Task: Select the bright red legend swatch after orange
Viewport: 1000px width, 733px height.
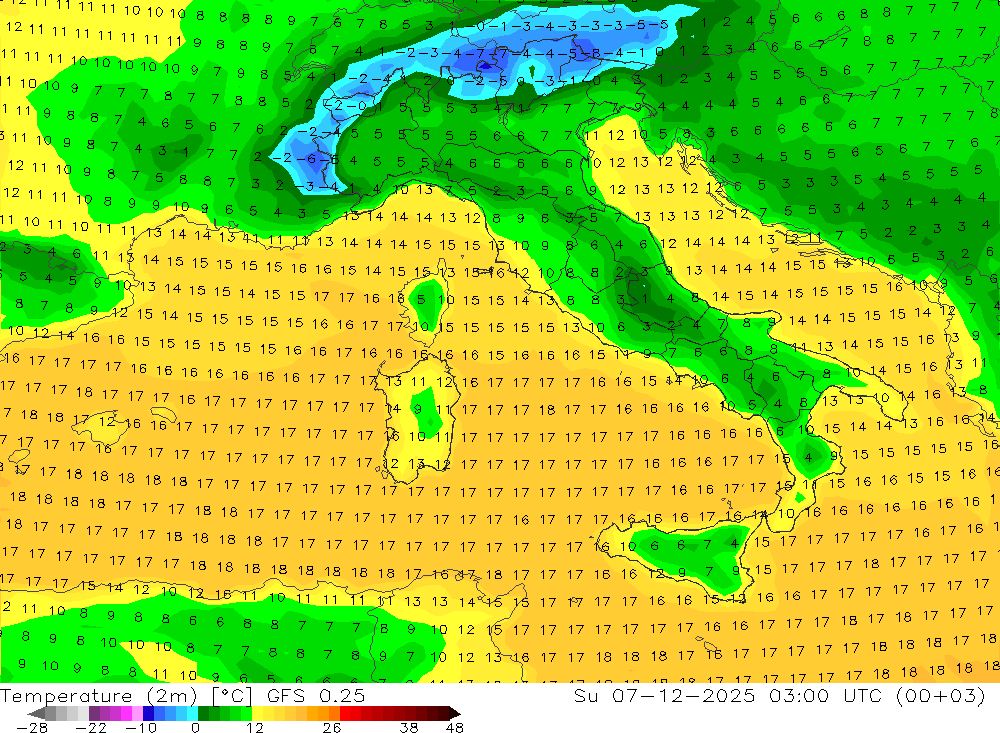Action: click(x=345, y=714)
